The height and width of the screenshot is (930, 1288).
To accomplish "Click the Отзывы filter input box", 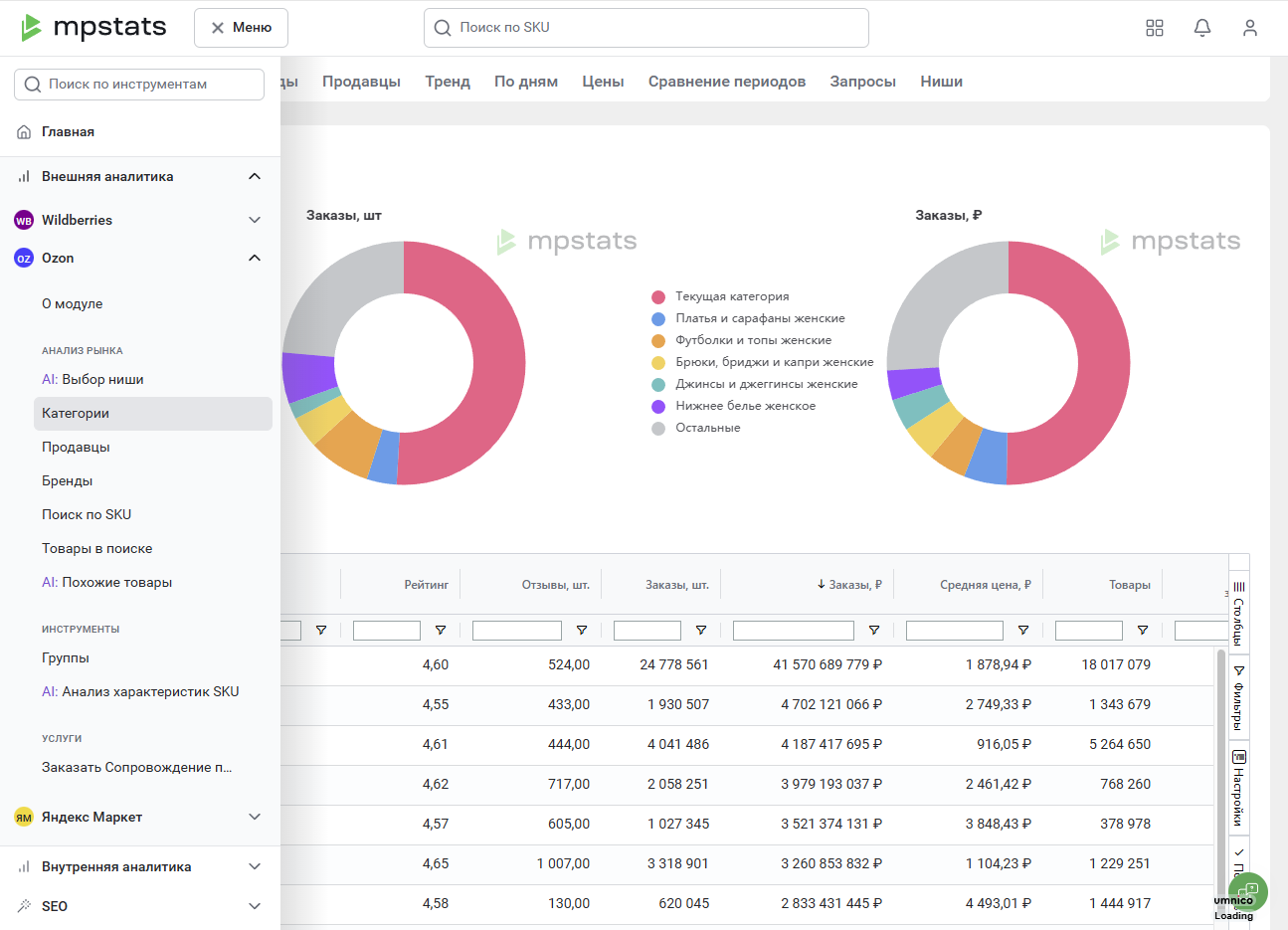I will 517,631.
